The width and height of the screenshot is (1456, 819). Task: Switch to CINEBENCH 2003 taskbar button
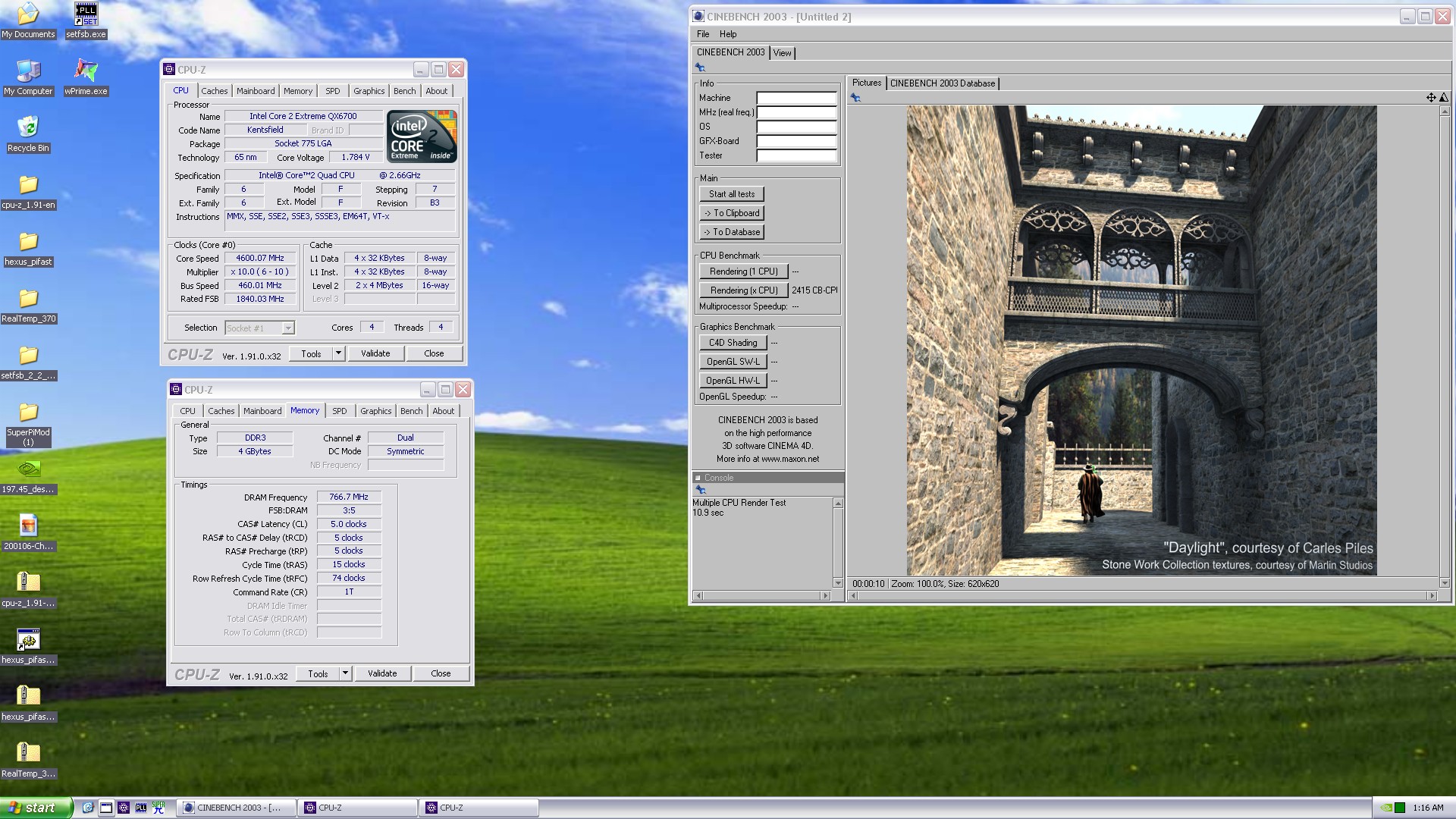pos(236,808)
